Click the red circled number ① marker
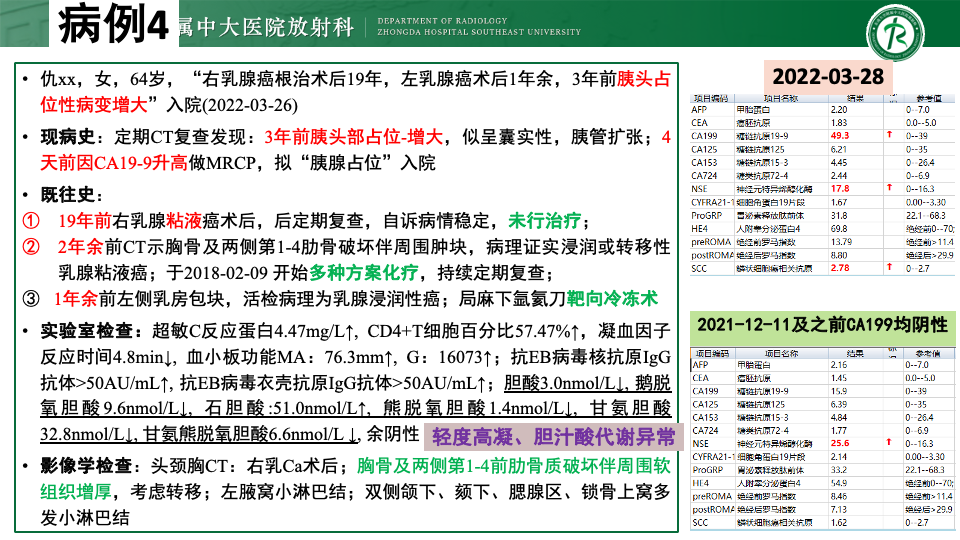Viewport: 960px width, 540px height. tap(31, 220)
